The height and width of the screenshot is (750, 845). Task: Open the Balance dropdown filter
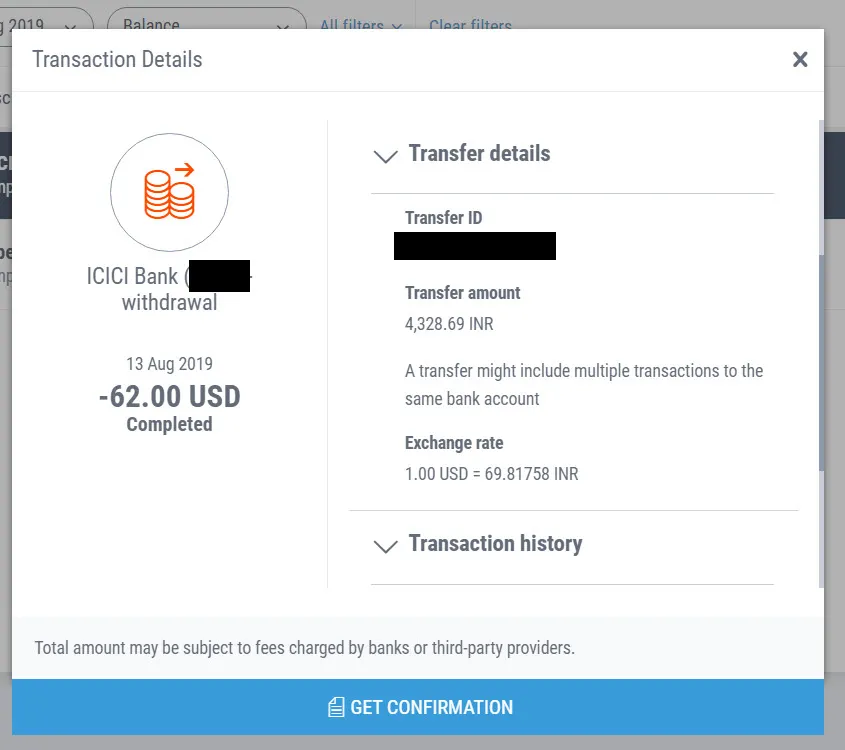[x=206, y=22]
